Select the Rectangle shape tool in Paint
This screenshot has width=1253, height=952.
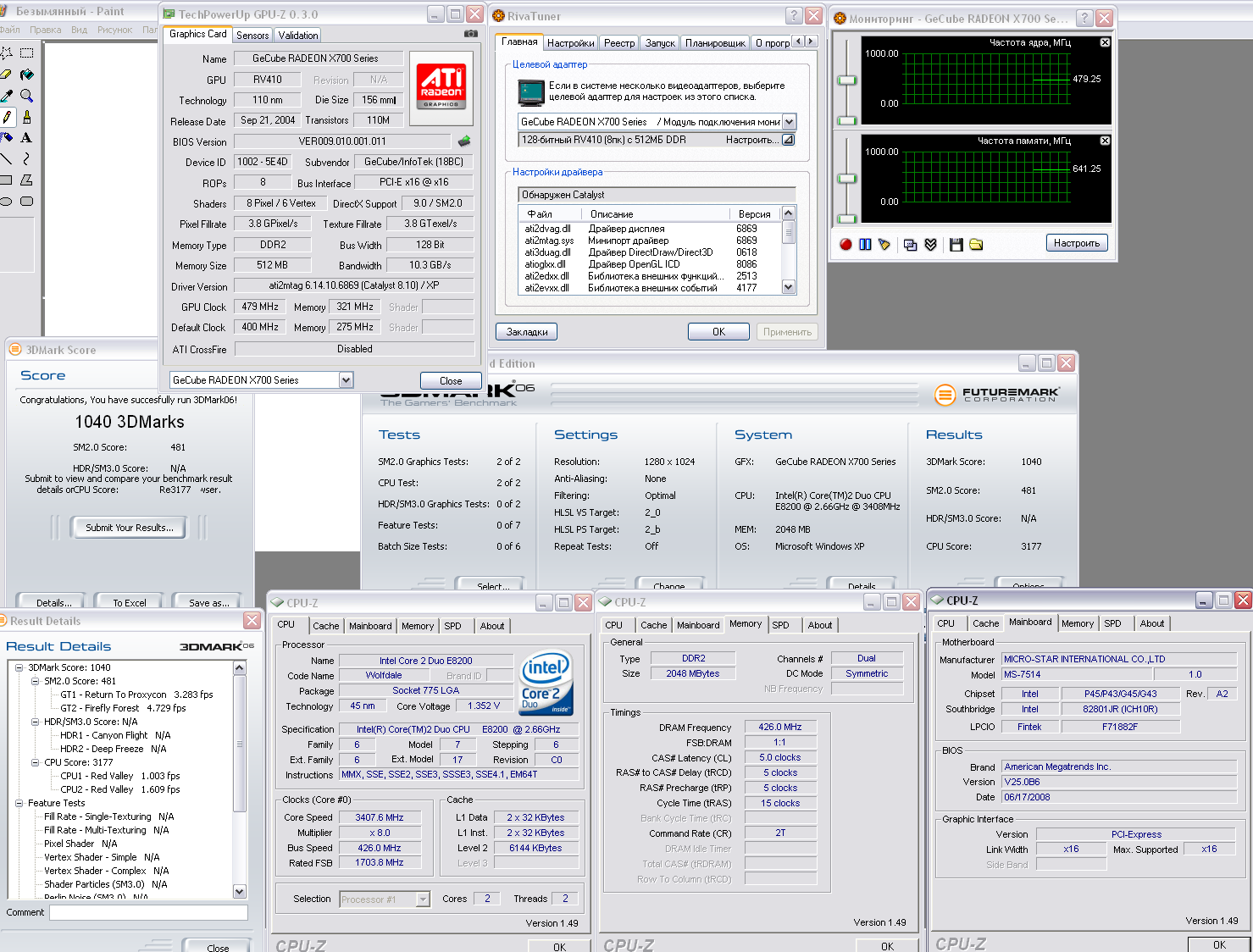[6, 180]
